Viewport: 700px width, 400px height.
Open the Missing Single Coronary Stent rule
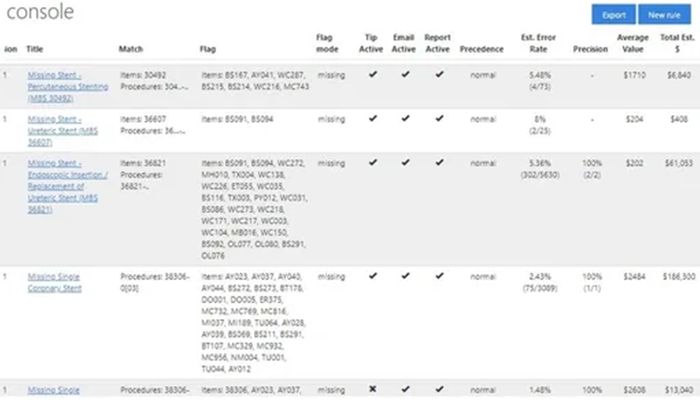pos(54,283)
